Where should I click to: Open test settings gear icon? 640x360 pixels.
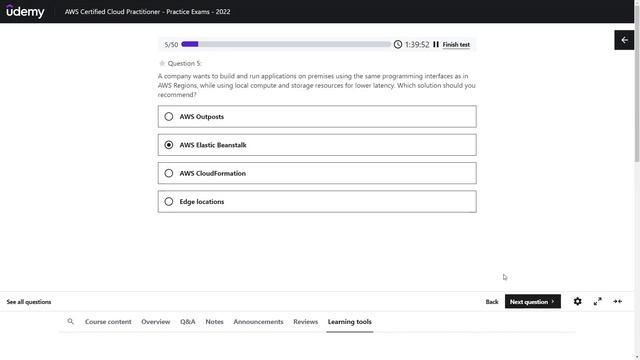coord(578,302)
